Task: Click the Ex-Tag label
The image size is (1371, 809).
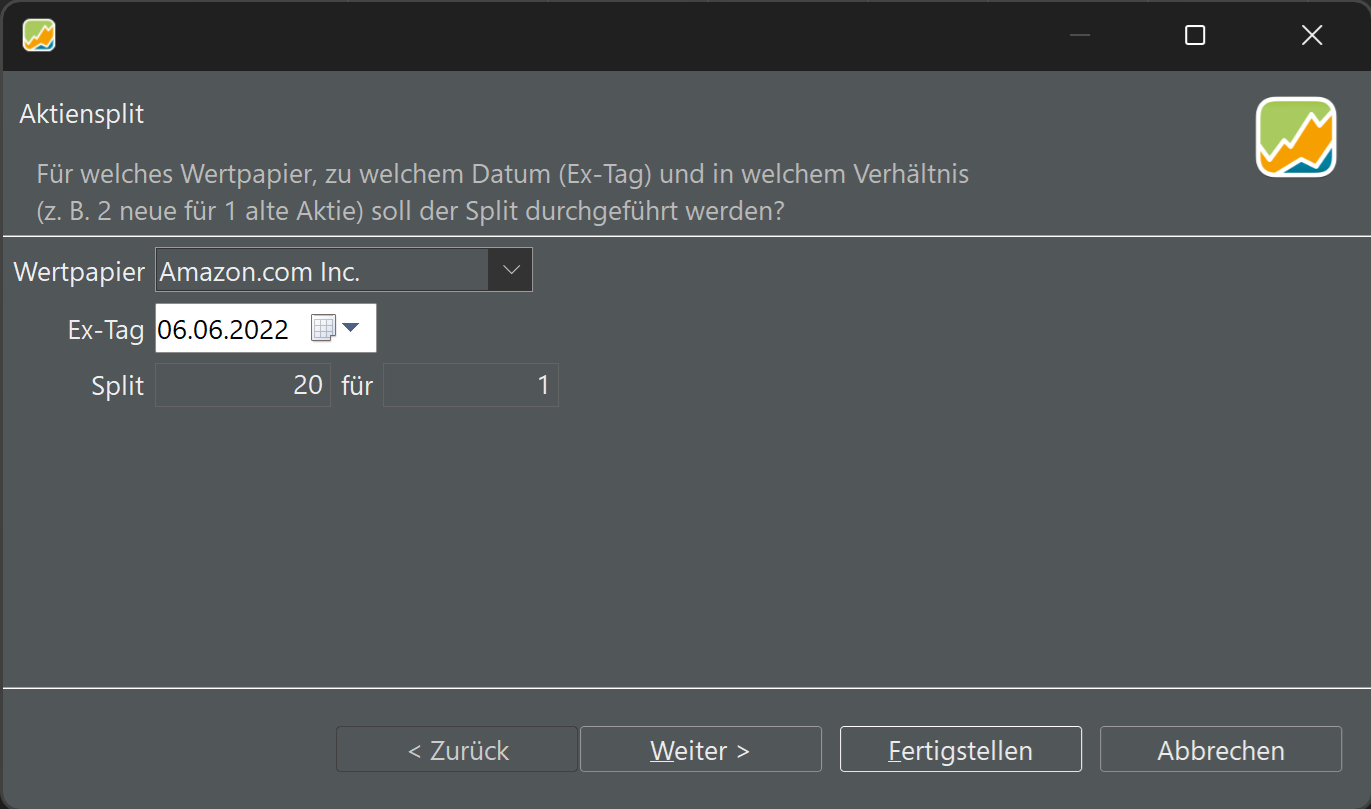Action: (x=106, y=329)
